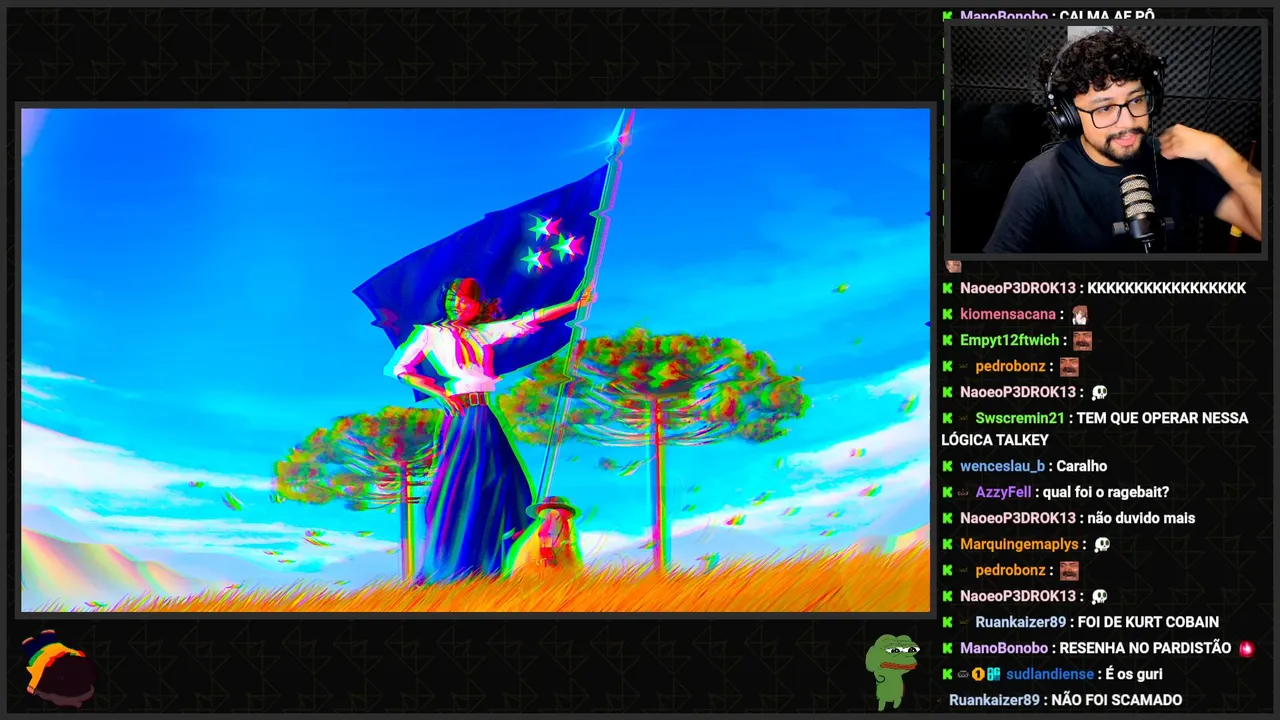
Task: Click the Kick badge beside ManoBonobo RESENHA message
Action: pos(947,648)
